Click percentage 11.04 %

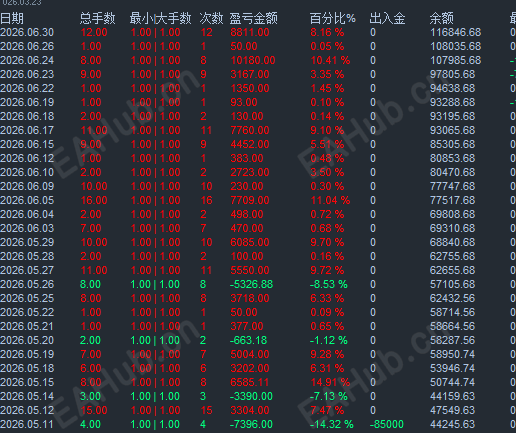tap(330, 200)
